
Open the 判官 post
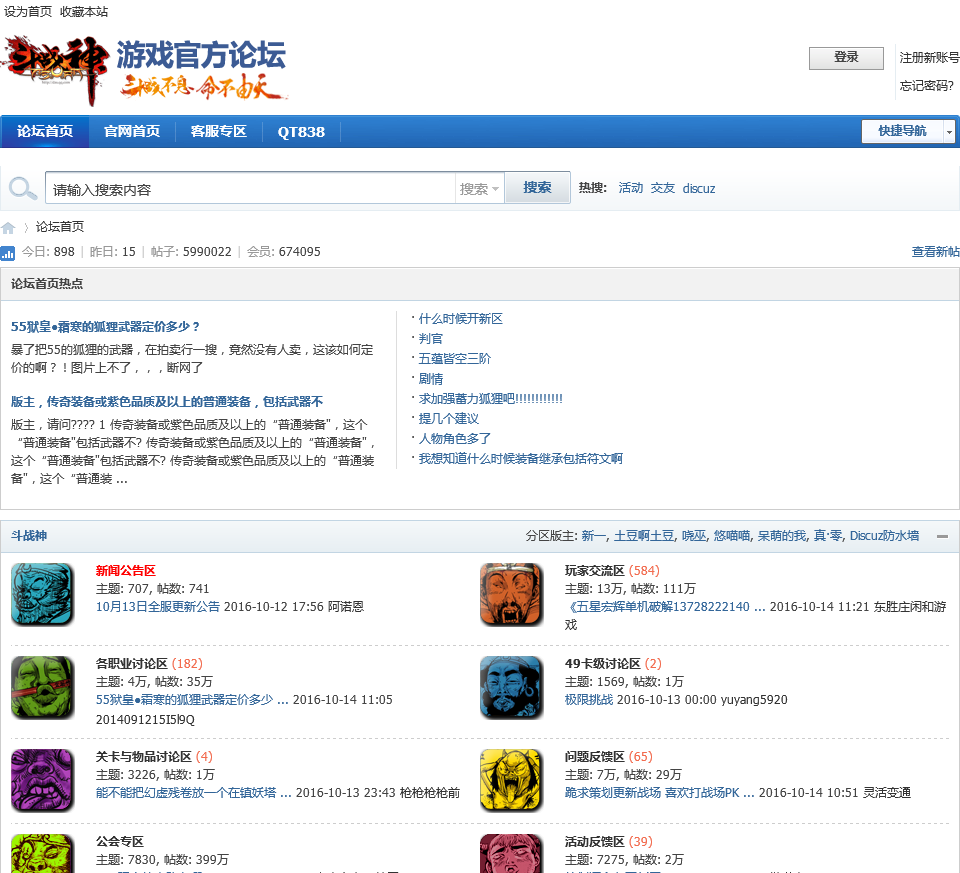(x=430, y=339)
